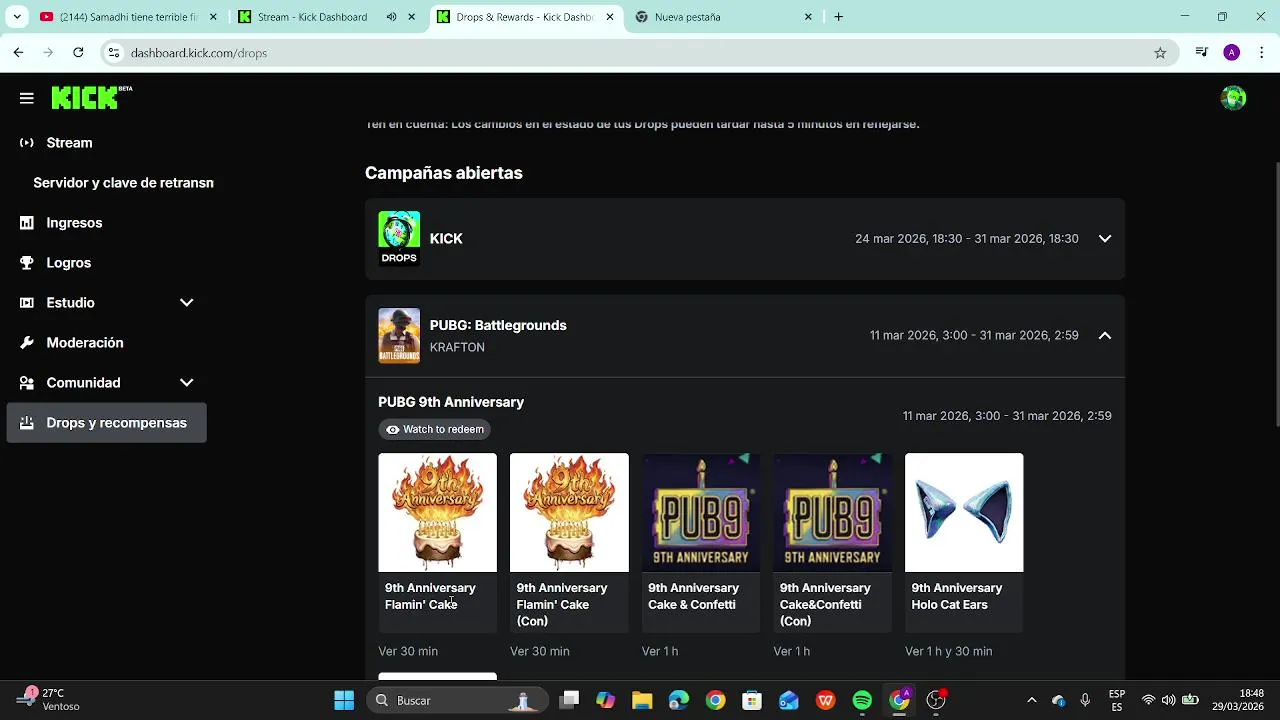Screen dimensions: 1280x720
Task: Show hidden system tray icons
Action: click(x=1032, y=701)
